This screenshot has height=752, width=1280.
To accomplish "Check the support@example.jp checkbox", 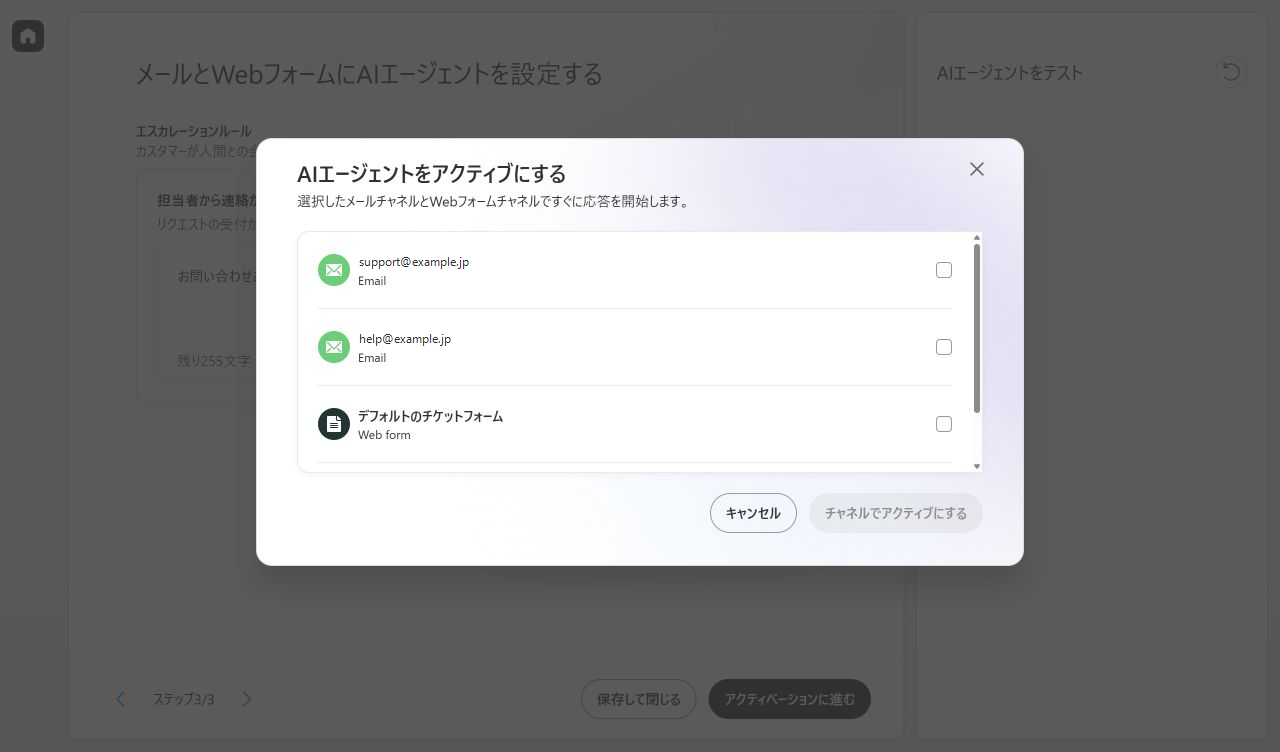I will coord(944,270).
